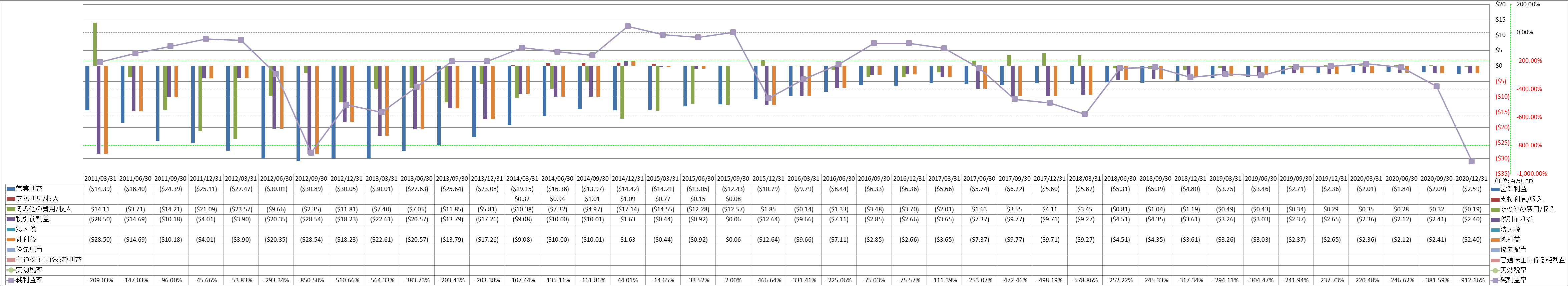Image resolution: width=1568 pixels, height=286 pixels.
Task: Select the 実効税率 green marker icon in the data table
Action: tap(11, 270)
